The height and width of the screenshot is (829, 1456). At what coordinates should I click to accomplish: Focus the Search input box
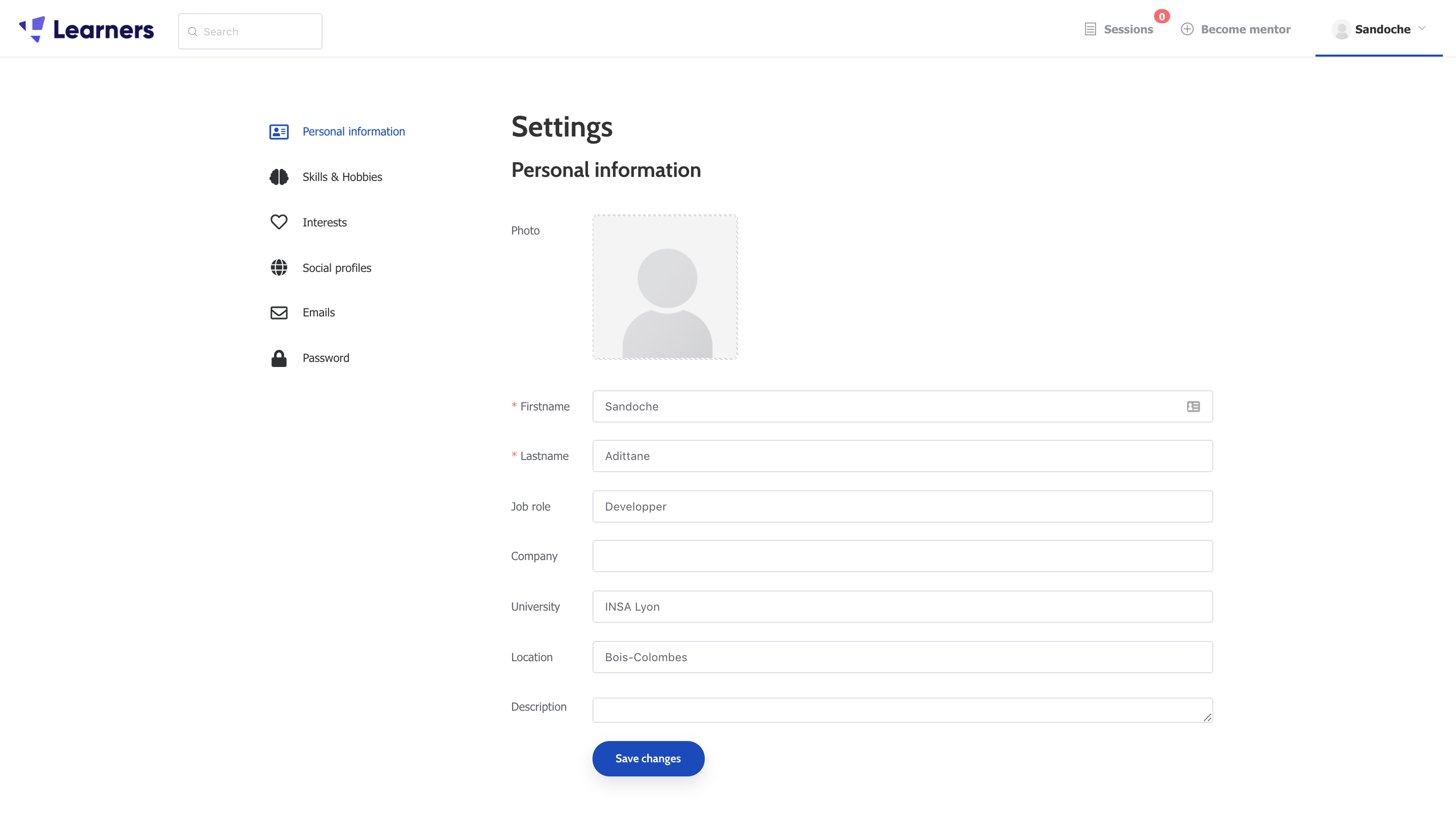coord(250,31)
